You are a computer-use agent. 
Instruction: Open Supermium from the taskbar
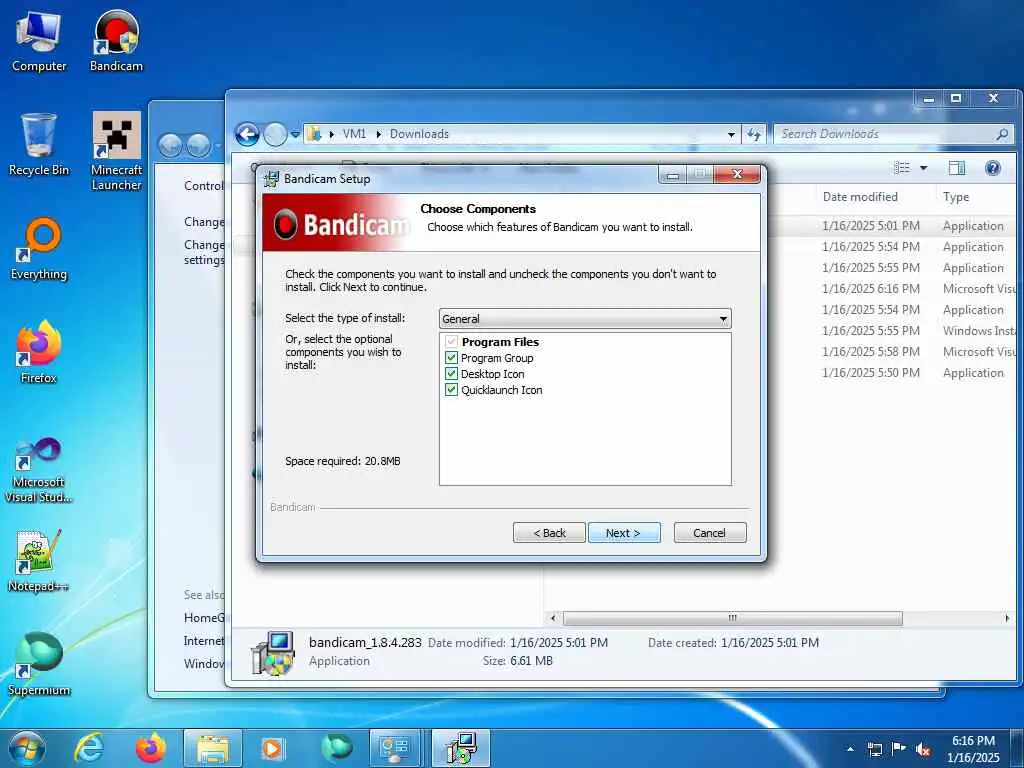click(x=336, y=748)
